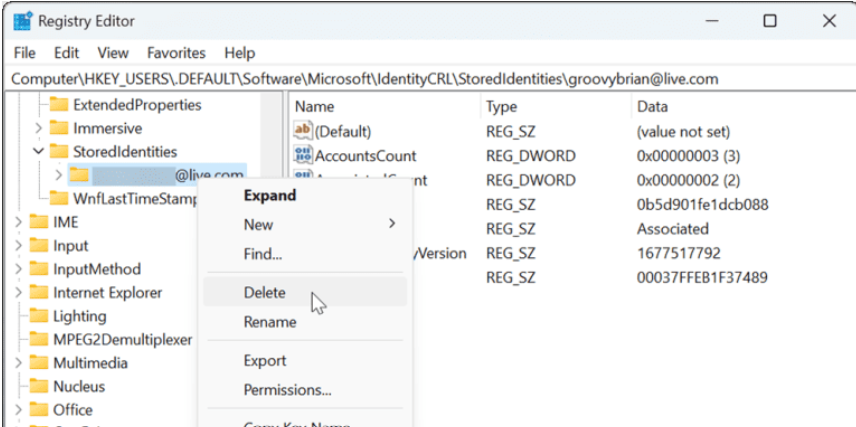Open the Favorites menu
This screenshot has height=427, width=856.
(x=176, y=53)
